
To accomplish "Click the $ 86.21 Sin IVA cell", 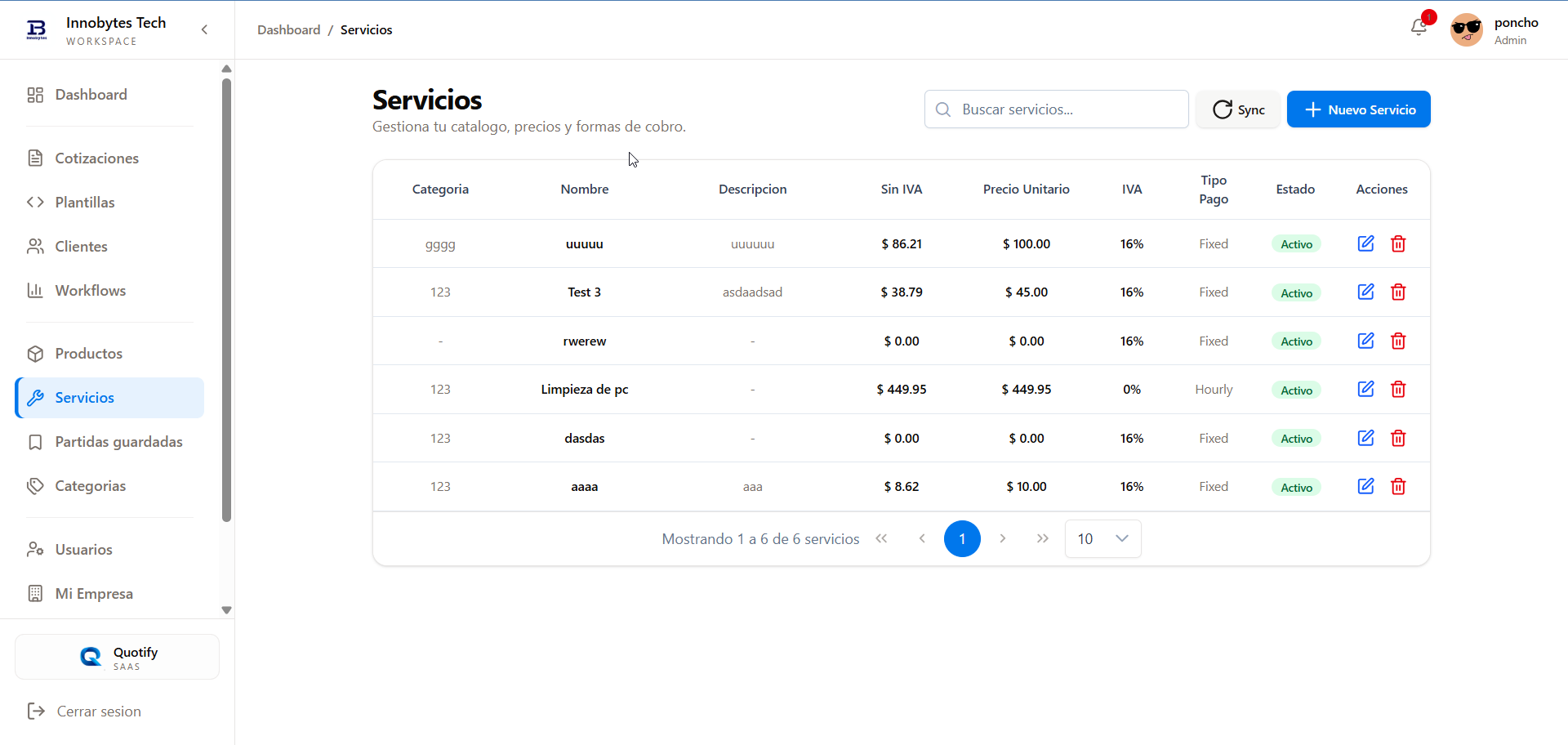I will [902, 243].
